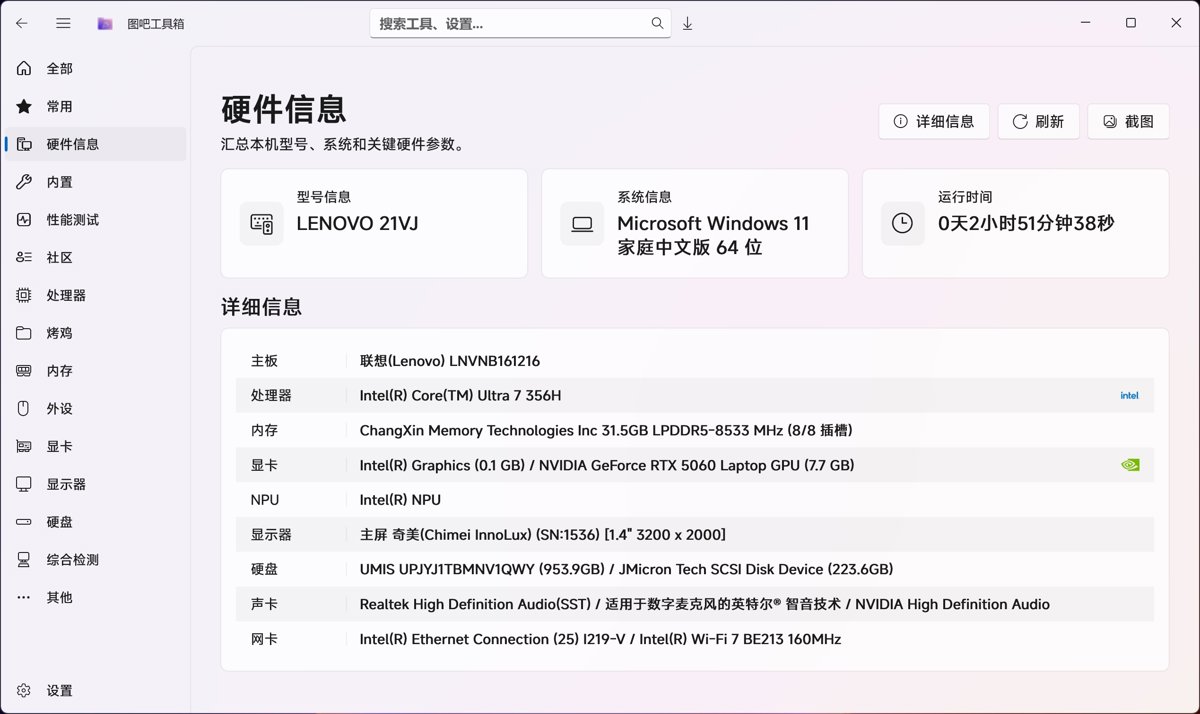The image size is (1200, 714).
Task: Click the 声卡 row label
Action: click(264, 604)
